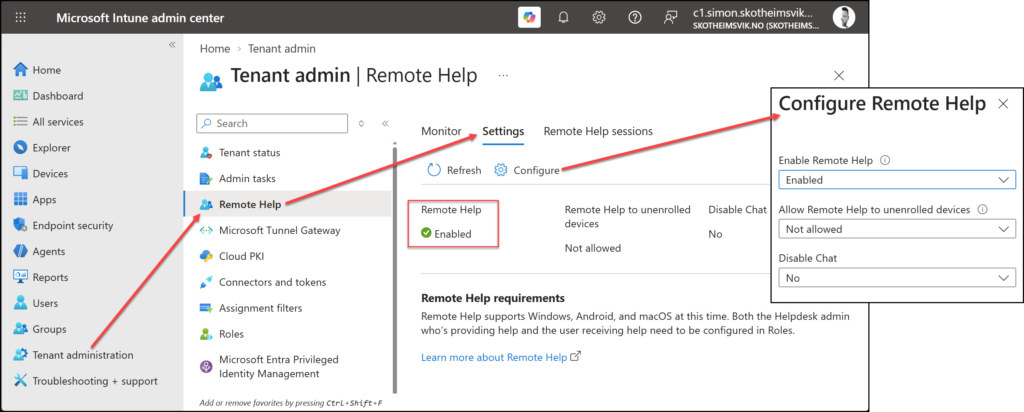The image size is (1024, 412).
Task: Switch to the Settings tab
Action: click(503, 131)
